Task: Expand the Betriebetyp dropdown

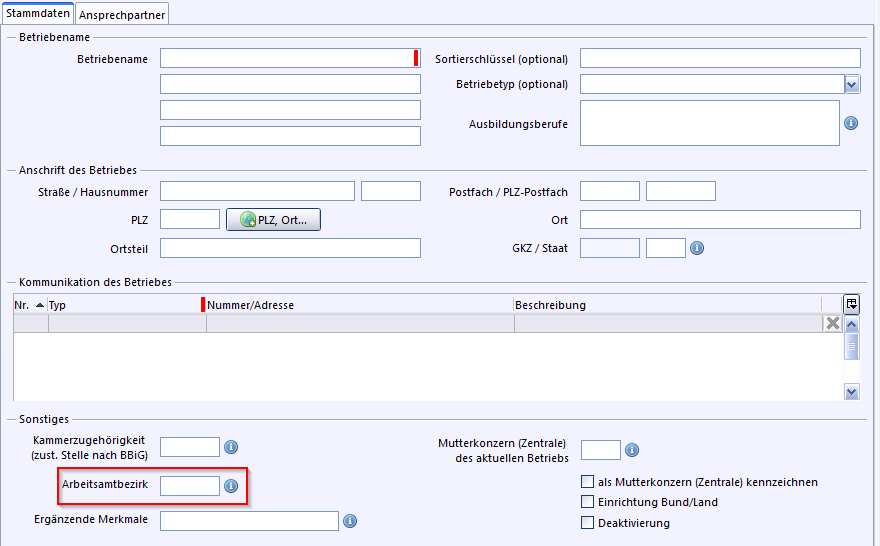Action: [x=851, y=85]
